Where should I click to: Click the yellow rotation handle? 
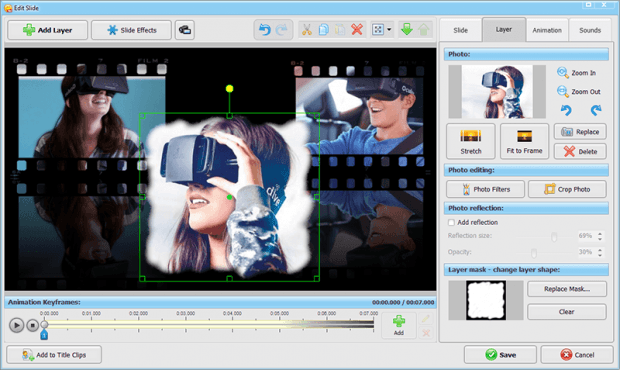pos(229,89)
